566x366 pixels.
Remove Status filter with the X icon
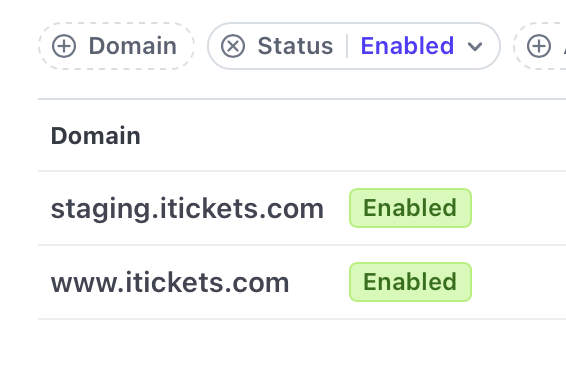click(x=233, y=46)
